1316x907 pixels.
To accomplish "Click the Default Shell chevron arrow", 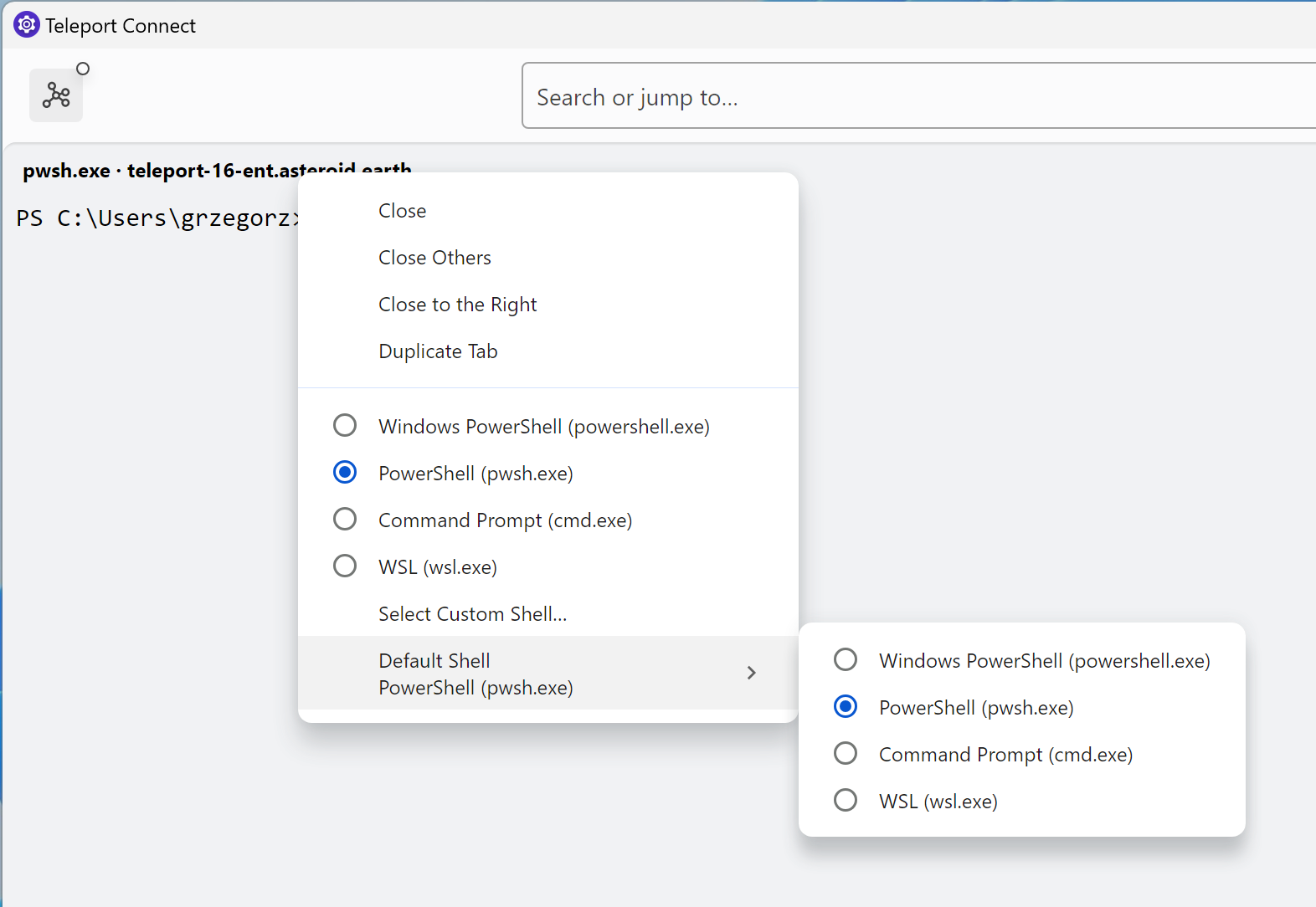I will (x=751, y=674).
